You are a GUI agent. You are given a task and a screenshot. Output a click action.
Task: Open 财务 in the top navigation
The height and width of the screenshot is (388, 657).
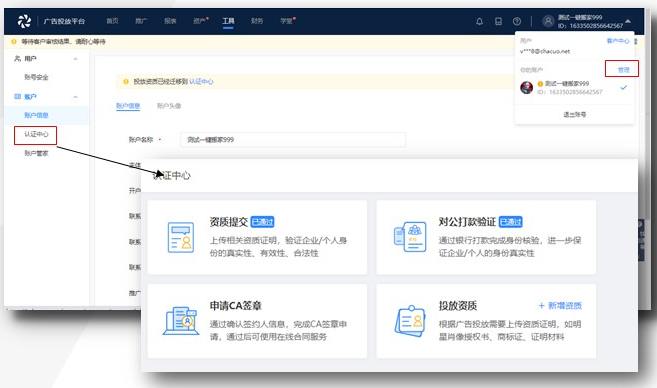257,21
